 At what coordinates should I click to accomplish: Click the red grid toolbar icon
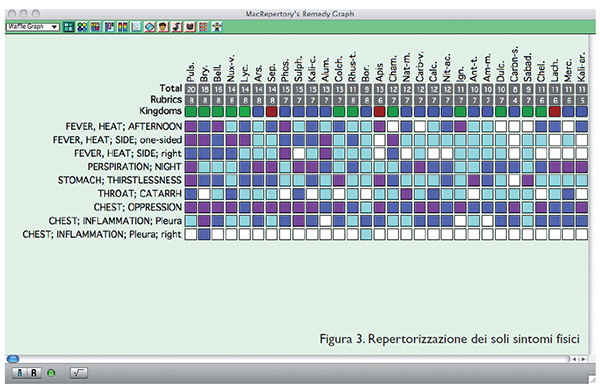pyautogui.click(x=204, y=27)
